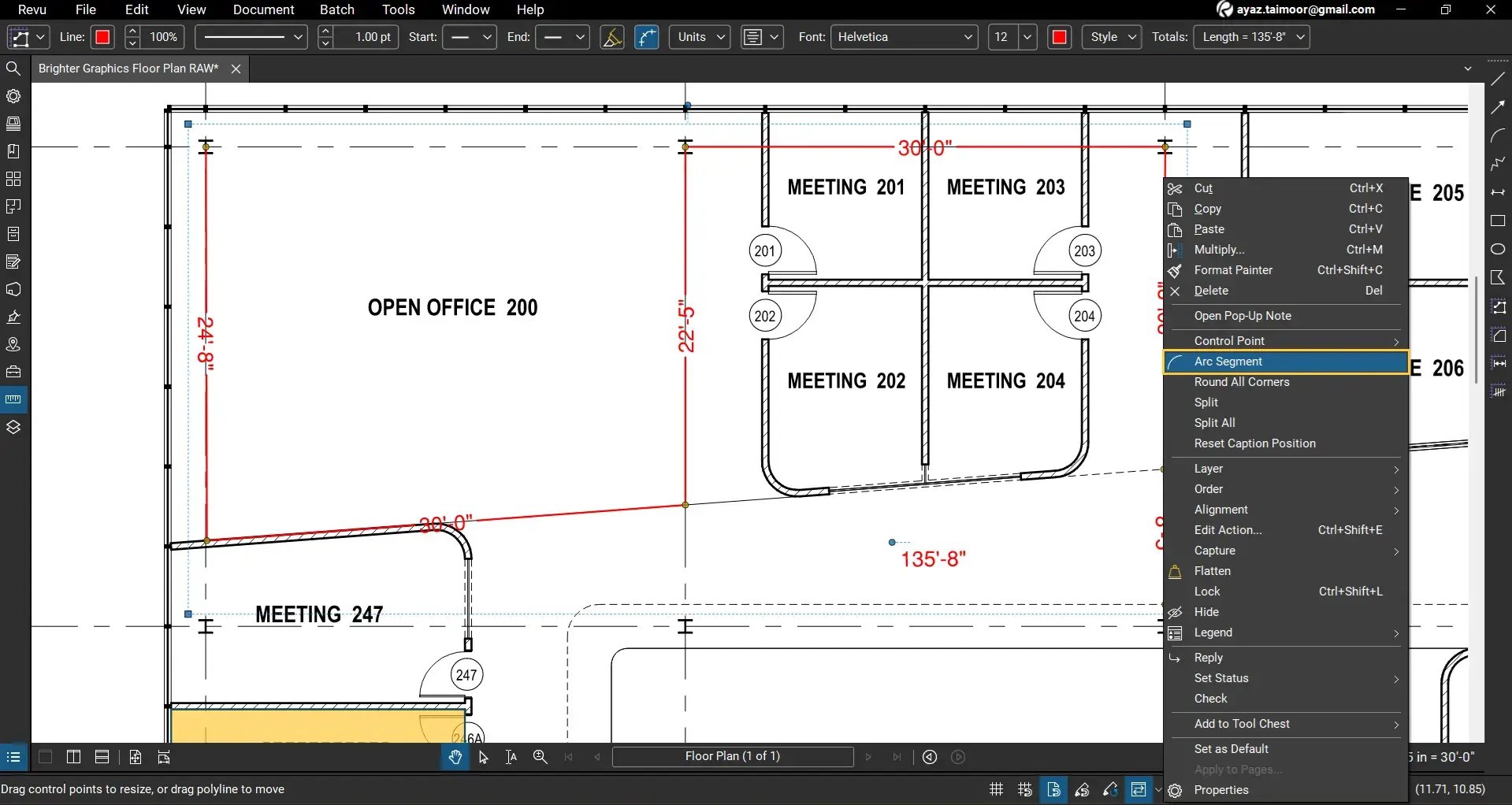The height and width of the screenshot is (805, 1512).
Task: Select the Pan tool in the bottom toolbar
Action: [455, 757]
